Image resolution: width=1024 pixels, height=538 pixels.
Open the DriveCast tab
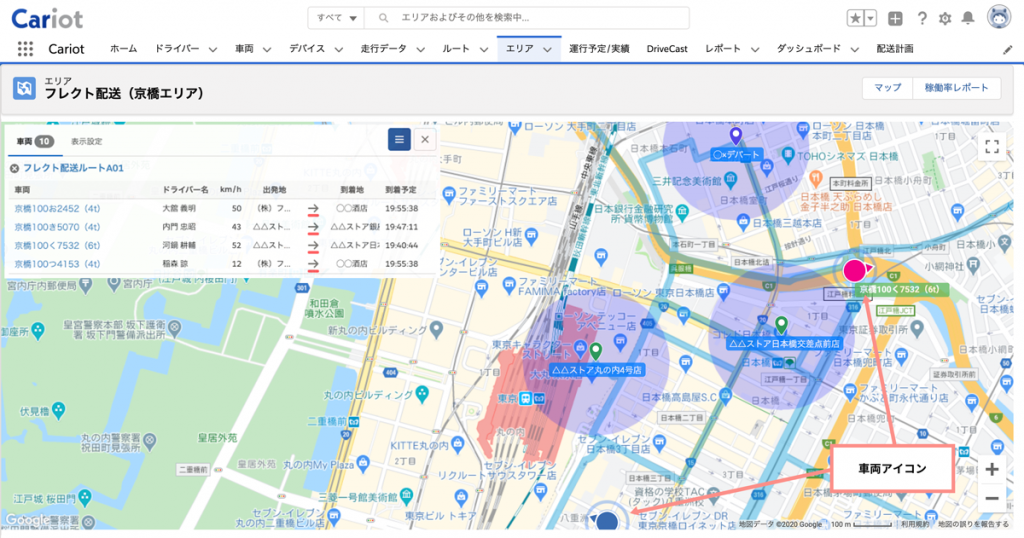point(667,49)
